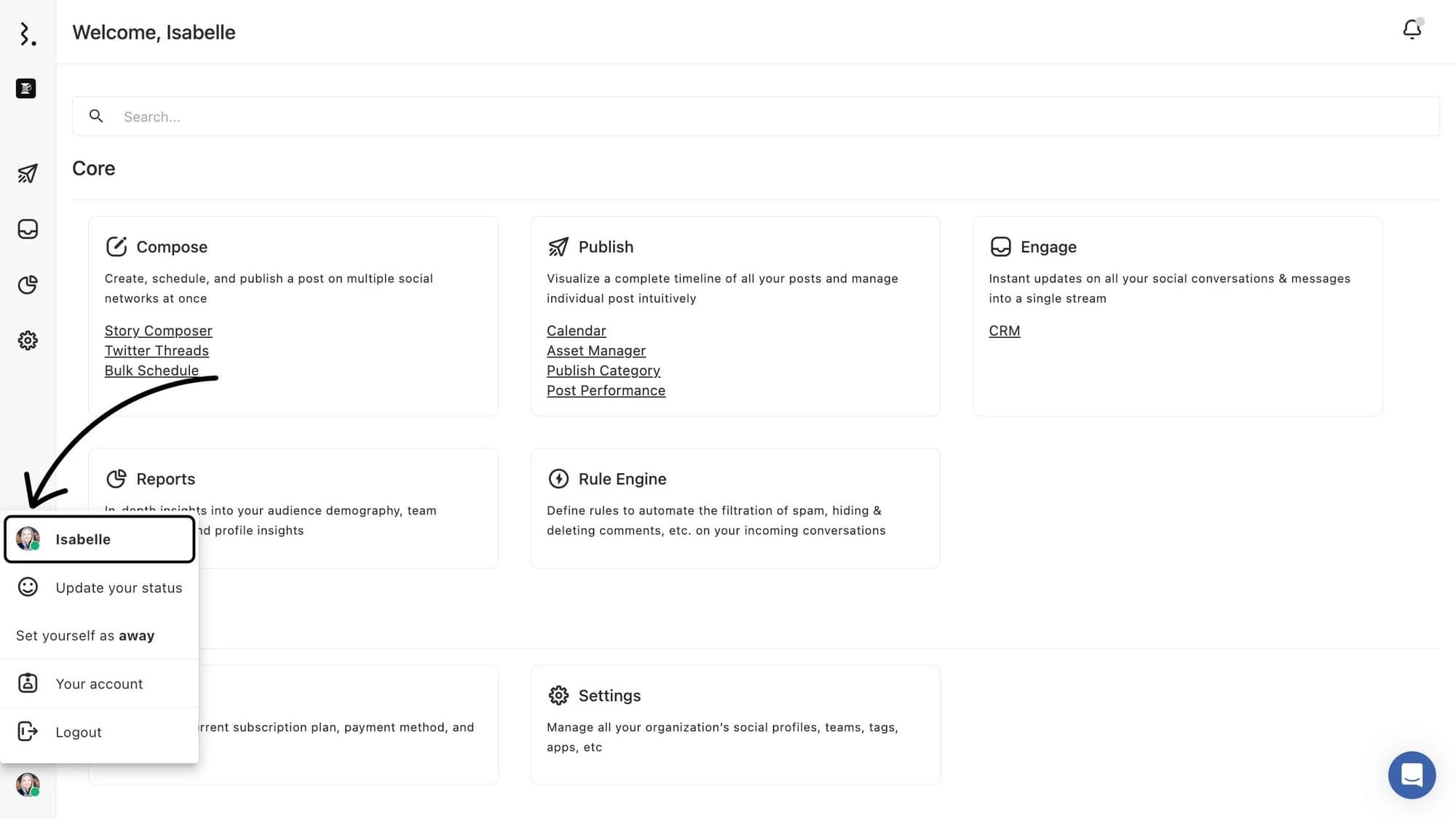Click the Publish rocket icon
This screenshot has width=1456, height=819.
[x=557, y=246]
